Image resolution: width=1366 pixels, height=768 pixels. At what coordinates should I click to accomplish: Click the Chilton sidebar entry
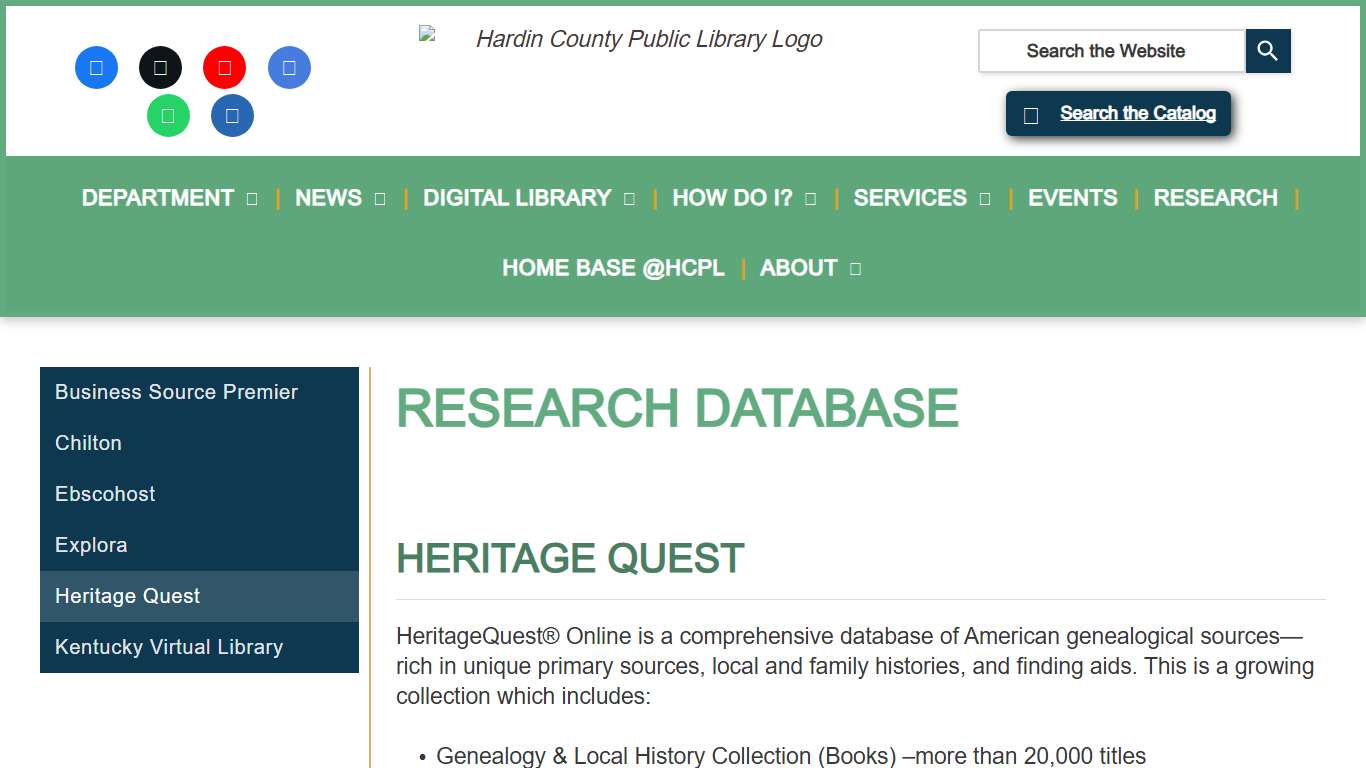click(x=88, y=443)
